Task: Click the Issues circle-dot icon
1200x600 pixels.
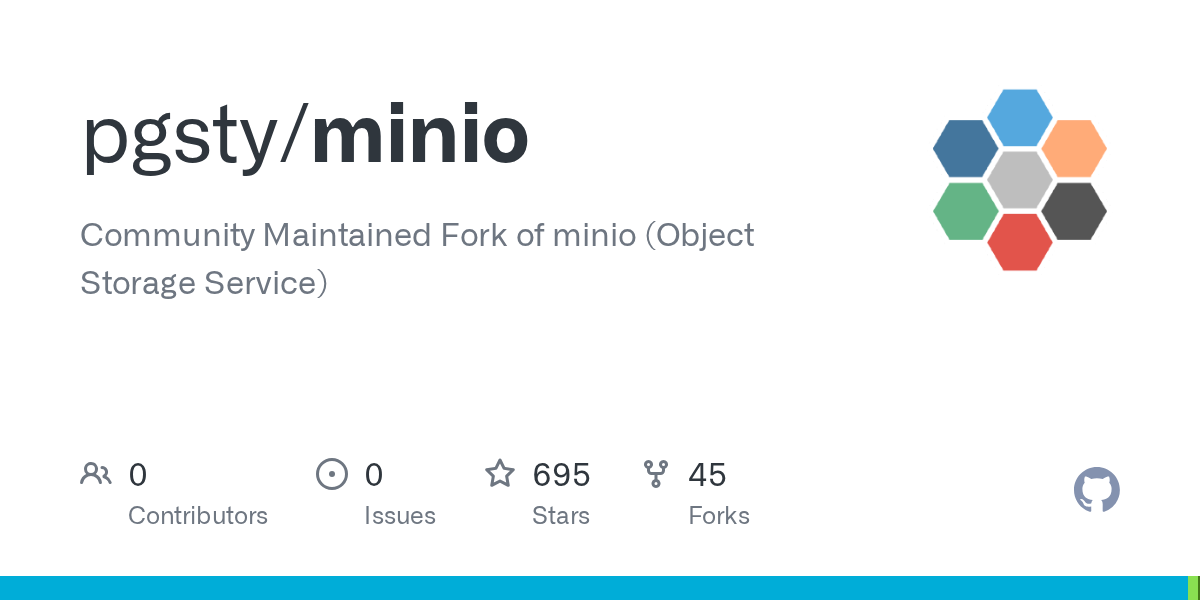Action: click(332, 474)
